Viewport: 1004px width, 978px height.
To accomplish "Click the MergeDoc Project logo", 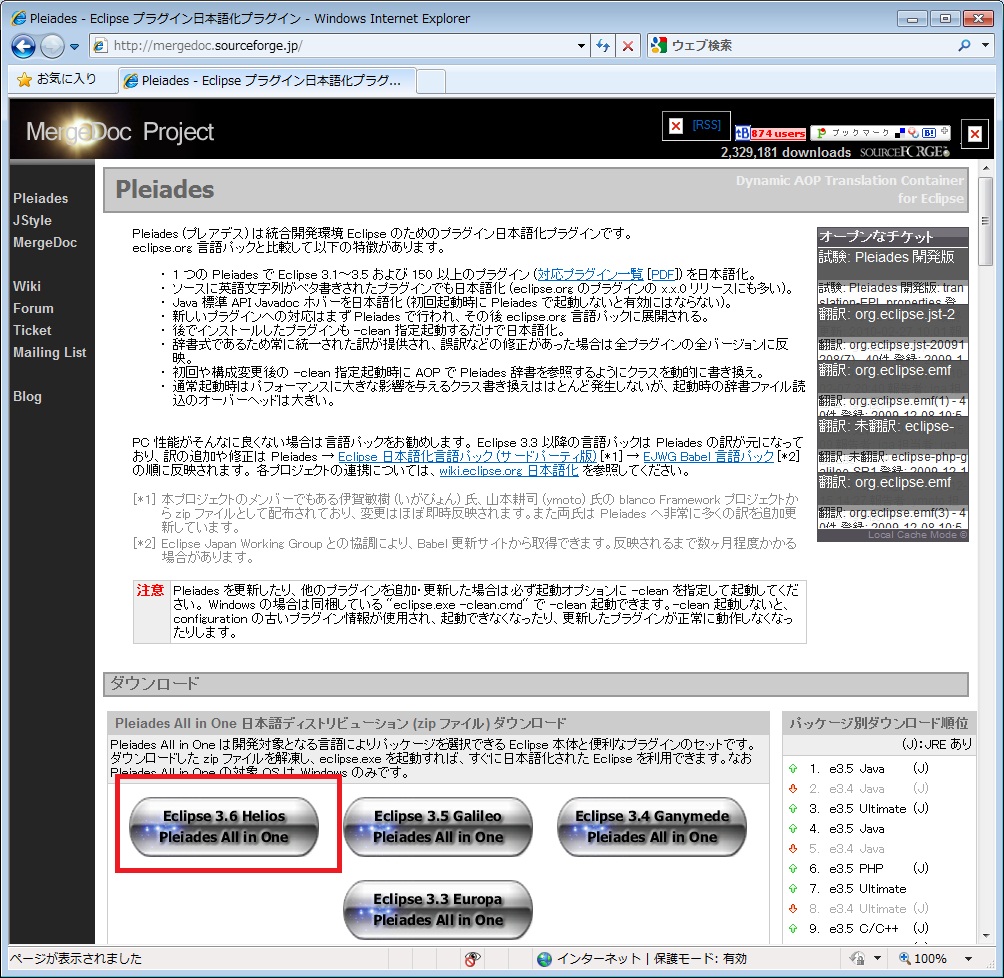I will [x=119, y=131].
